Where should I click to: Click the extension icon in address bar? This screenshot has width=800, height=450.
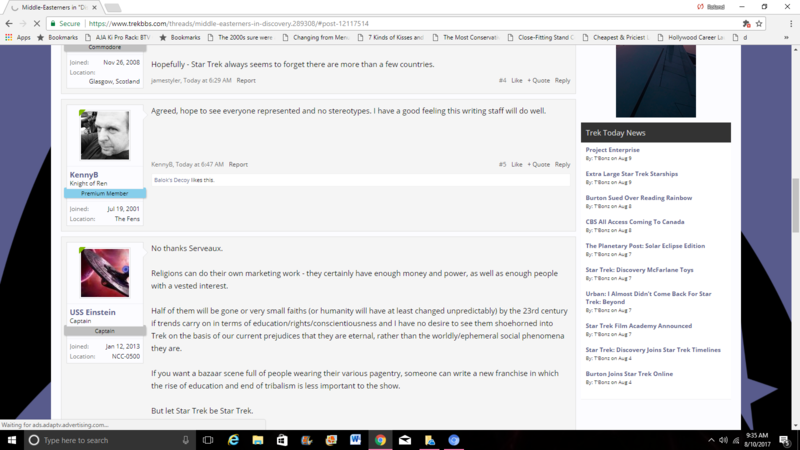(746, 23)
